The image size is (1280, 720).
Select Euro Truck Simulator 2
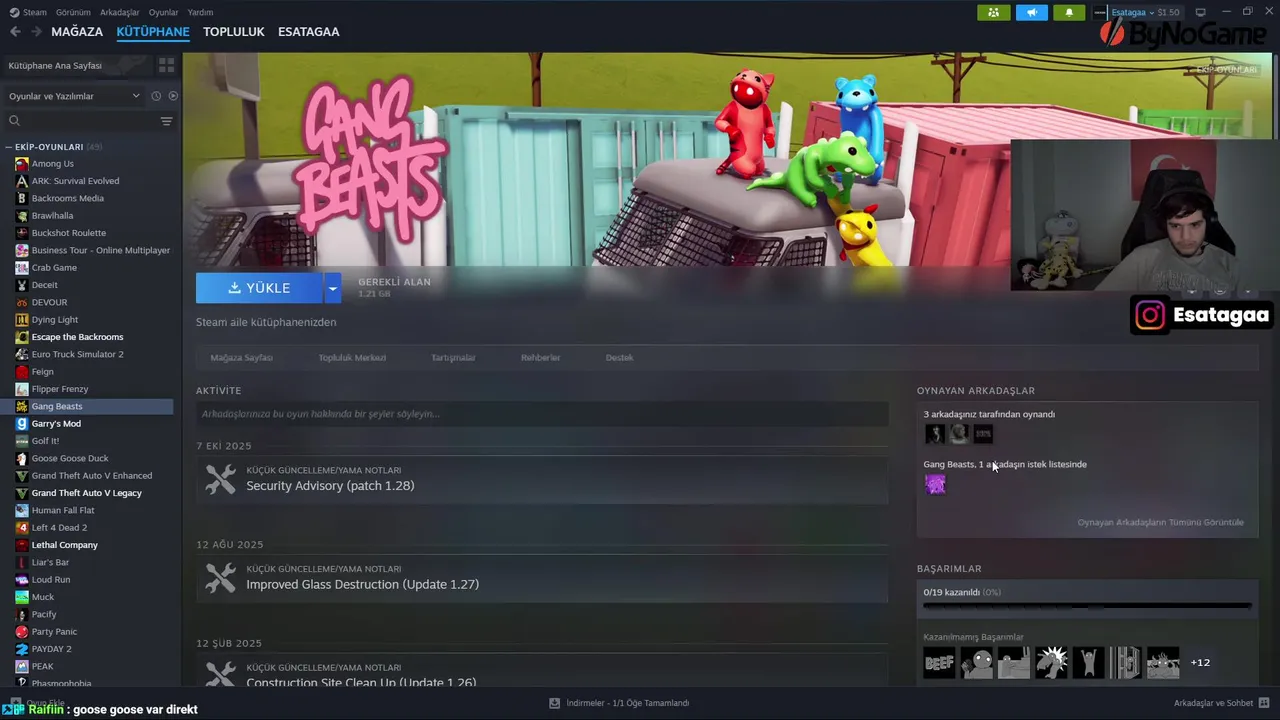point(77,354)
